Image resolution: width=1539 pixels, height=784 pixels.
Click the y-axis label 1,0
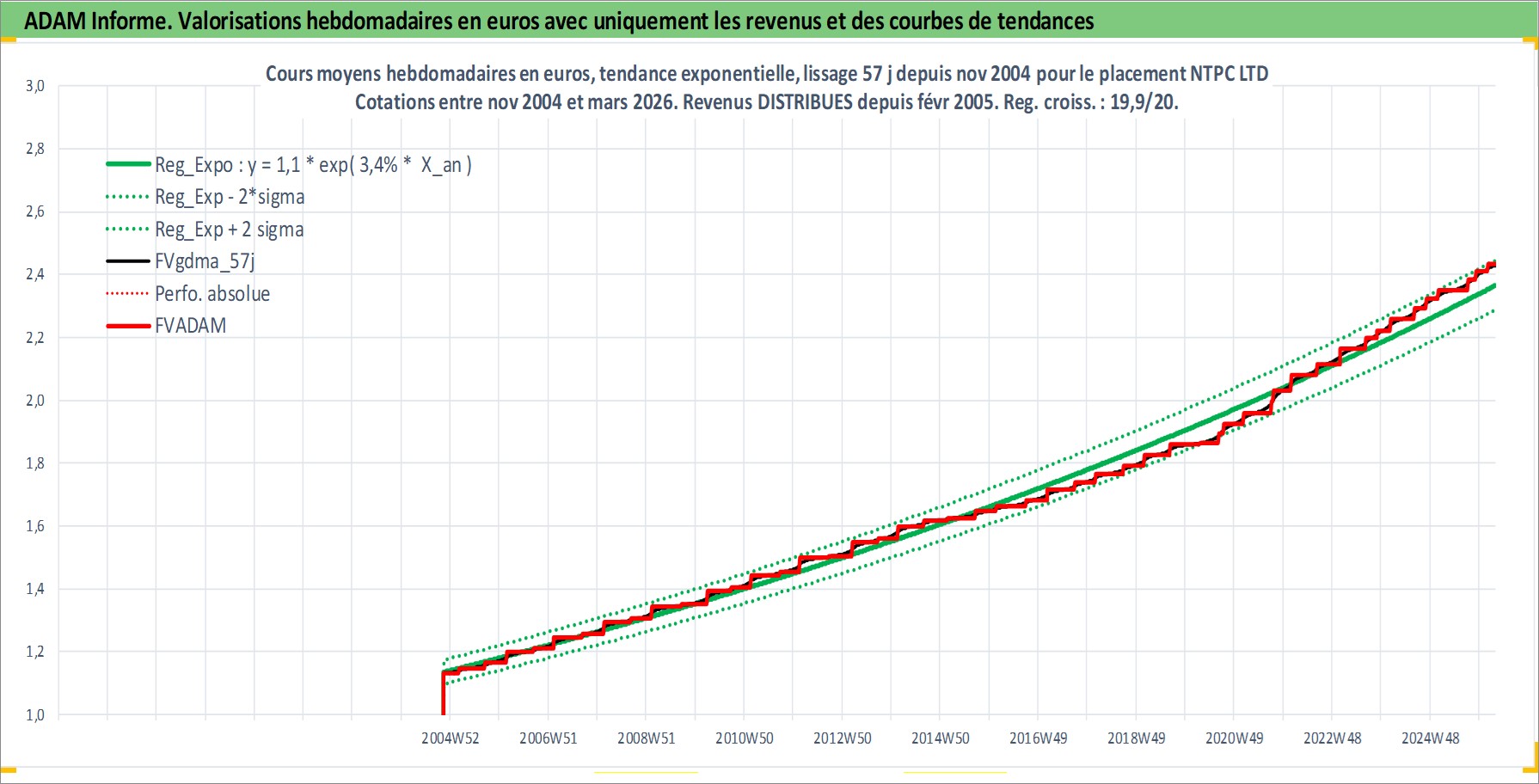pos(34,715)
